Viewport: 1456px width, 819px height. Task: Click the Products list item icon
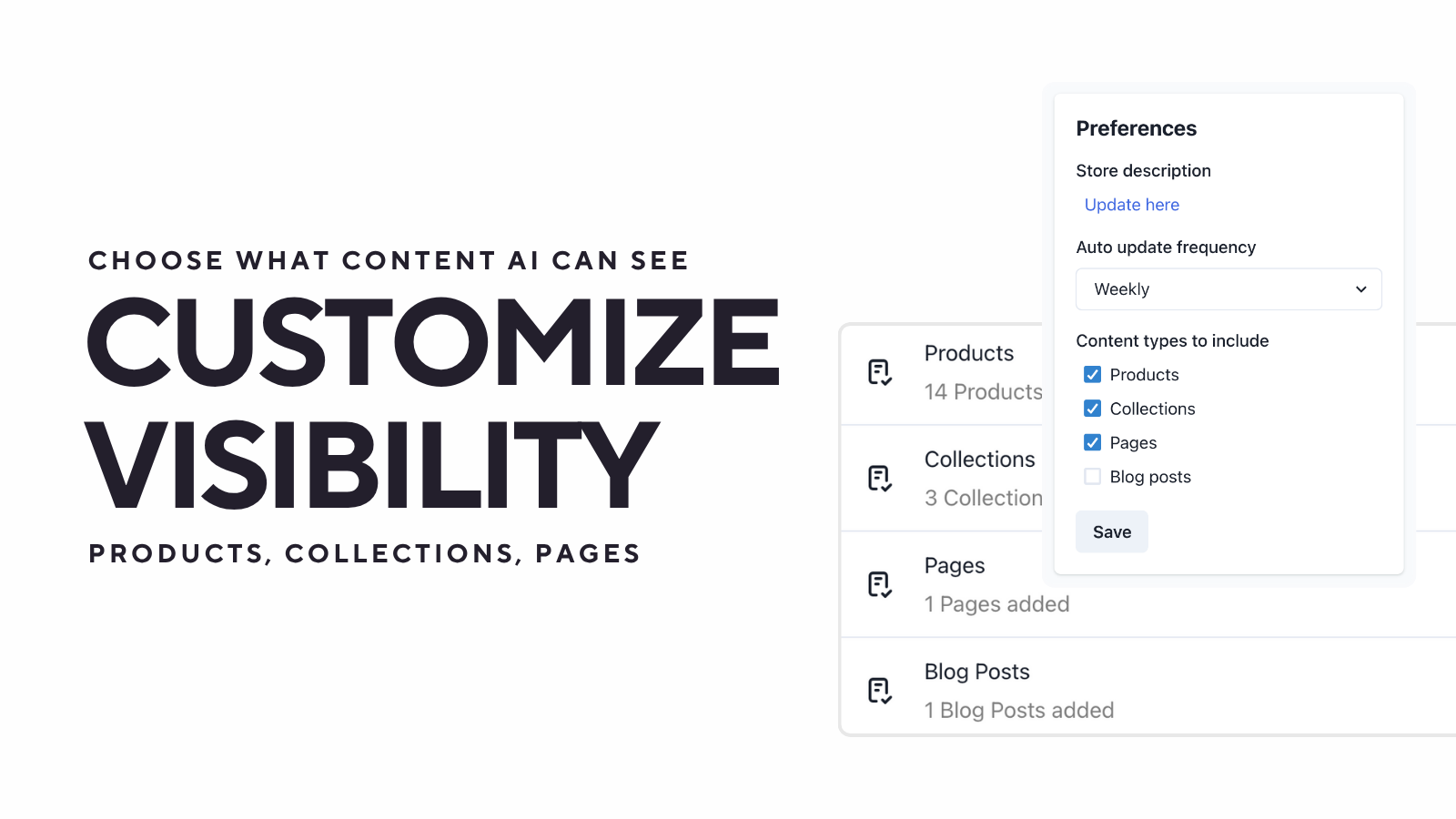[879, 373]
